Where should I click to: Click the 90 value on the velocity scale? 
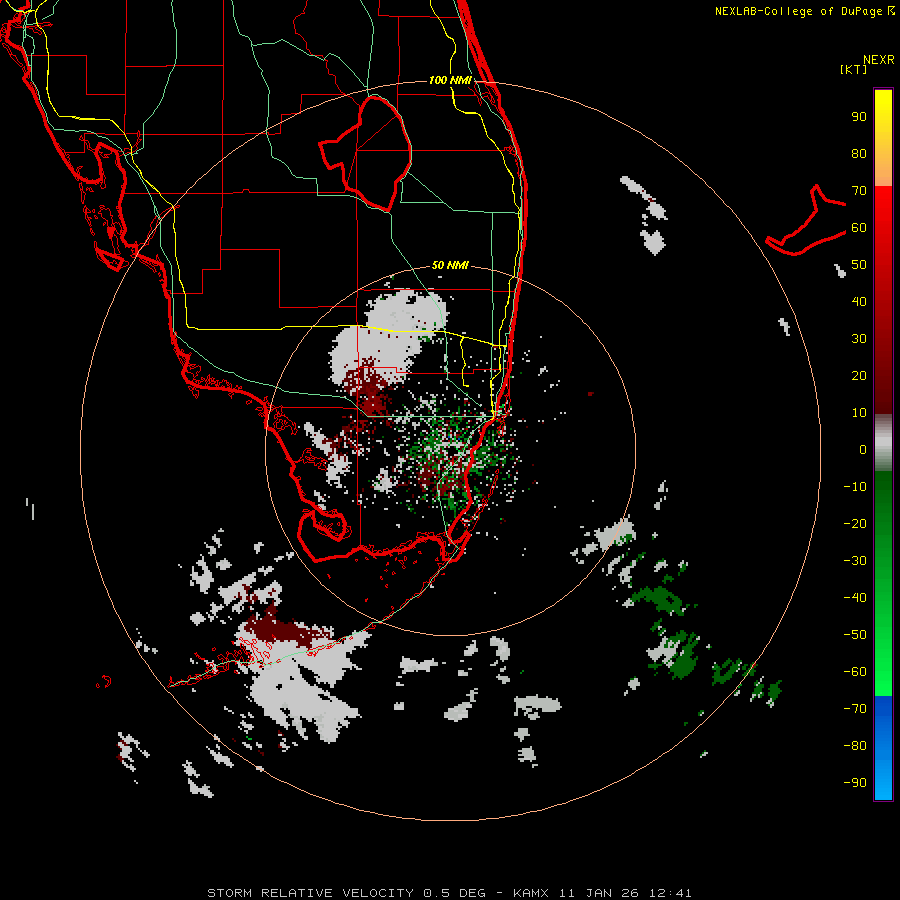pos(859,117)
